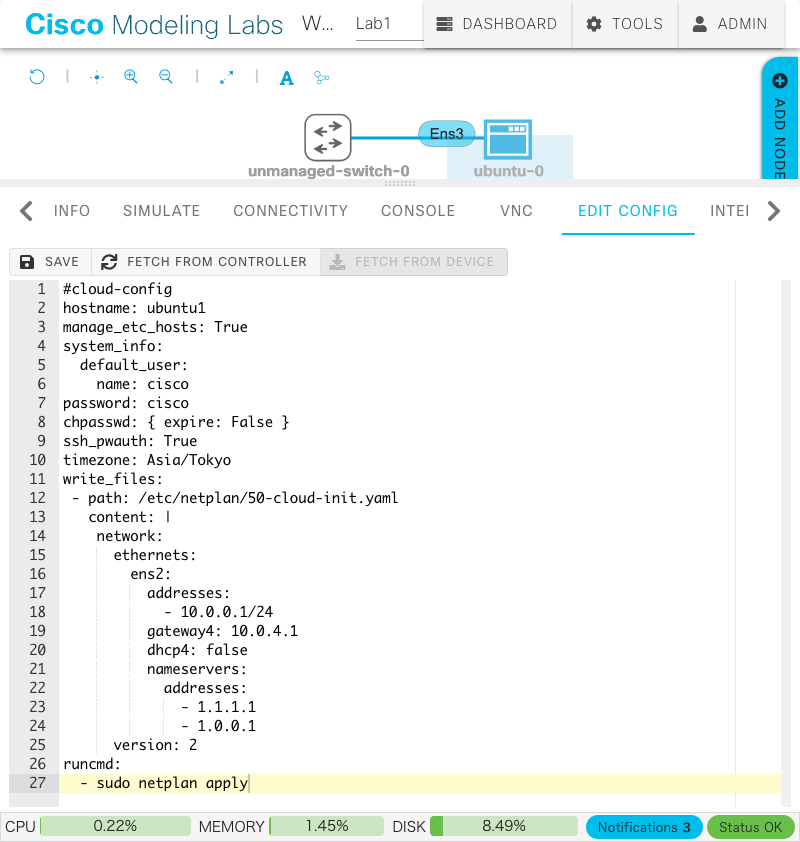Screen dimensions: 800x842
Task: Click the '- 1.1.1.1' nameserver line
Action: 219,707
